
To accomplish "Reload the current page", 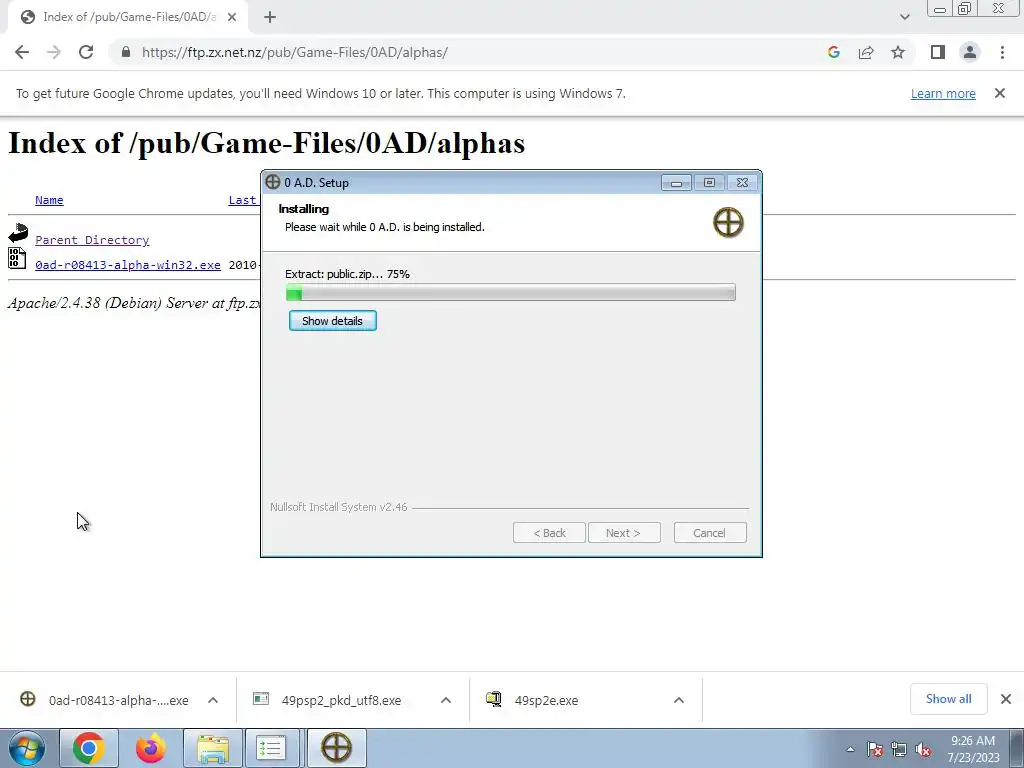I will click(x=86, y=52).
